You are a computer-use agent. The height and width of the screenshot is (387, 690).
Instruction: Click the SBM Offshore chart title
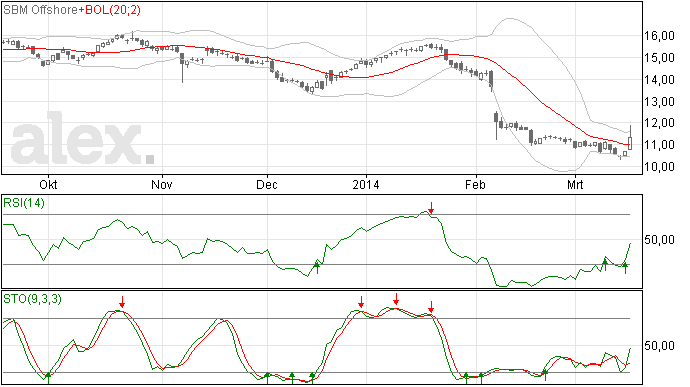(x=40, y=10)
